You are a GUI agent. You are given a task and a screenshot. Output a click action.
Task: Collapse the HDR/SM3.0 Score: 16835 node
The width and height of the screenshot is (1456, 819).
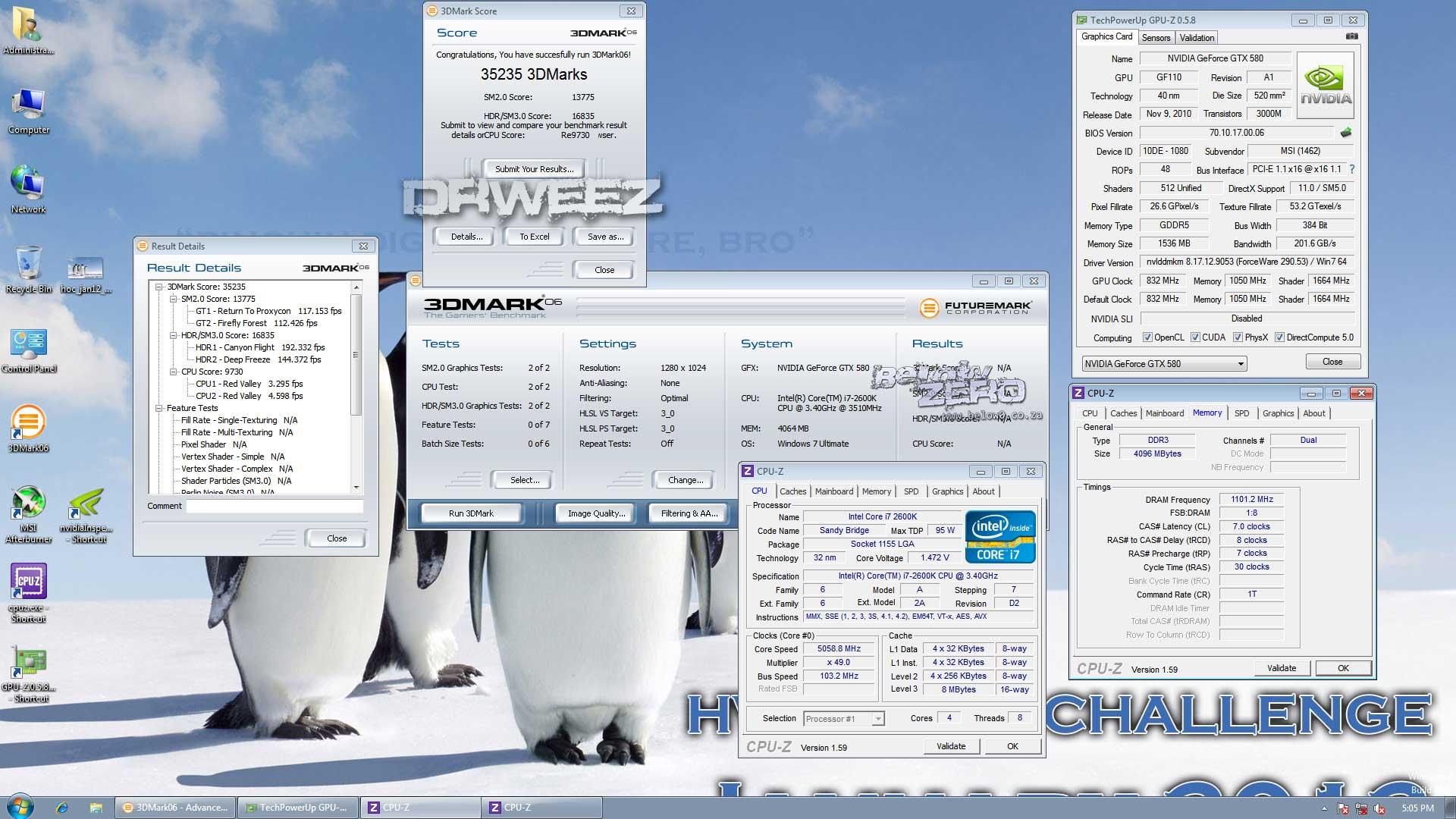[173, 335]
